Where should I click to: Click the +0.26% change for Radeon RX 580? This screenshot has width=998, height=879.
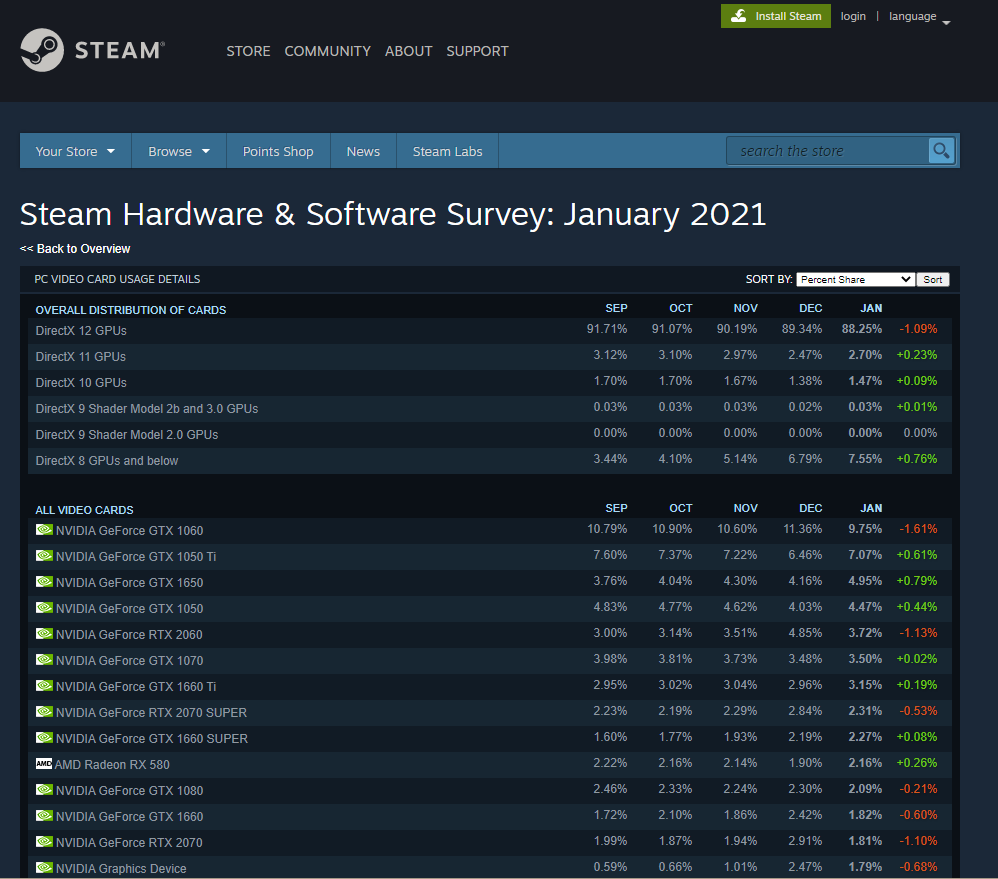tap(917, 763)
